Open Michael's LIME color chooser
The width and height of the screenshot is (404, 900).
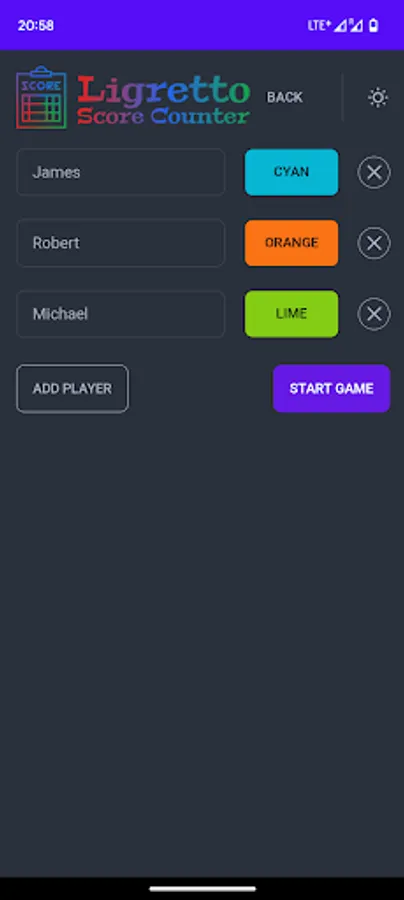click(292, 314)
